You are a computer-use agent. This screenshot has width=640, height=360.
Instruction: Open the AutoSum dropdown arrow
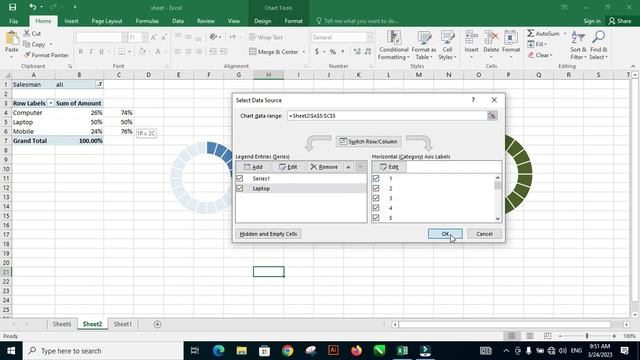[565, 33]
